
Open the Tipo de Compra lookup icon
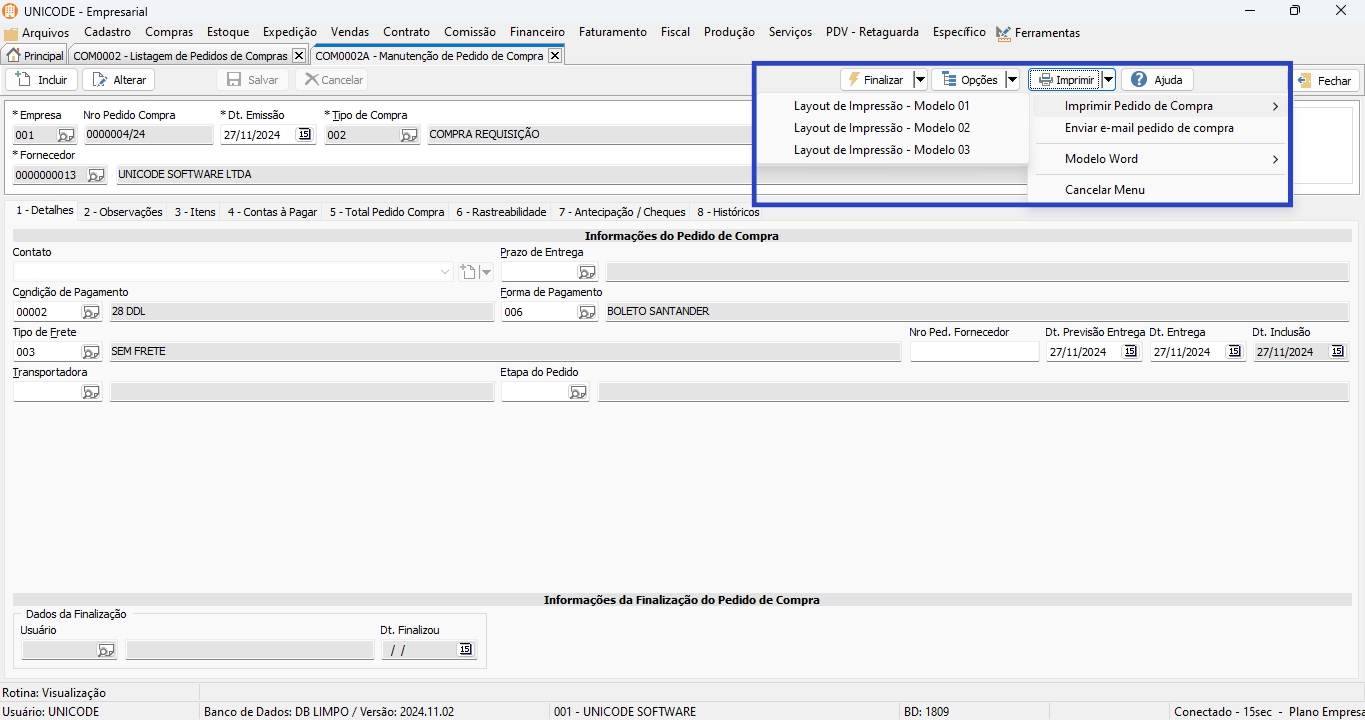point(409,135)
